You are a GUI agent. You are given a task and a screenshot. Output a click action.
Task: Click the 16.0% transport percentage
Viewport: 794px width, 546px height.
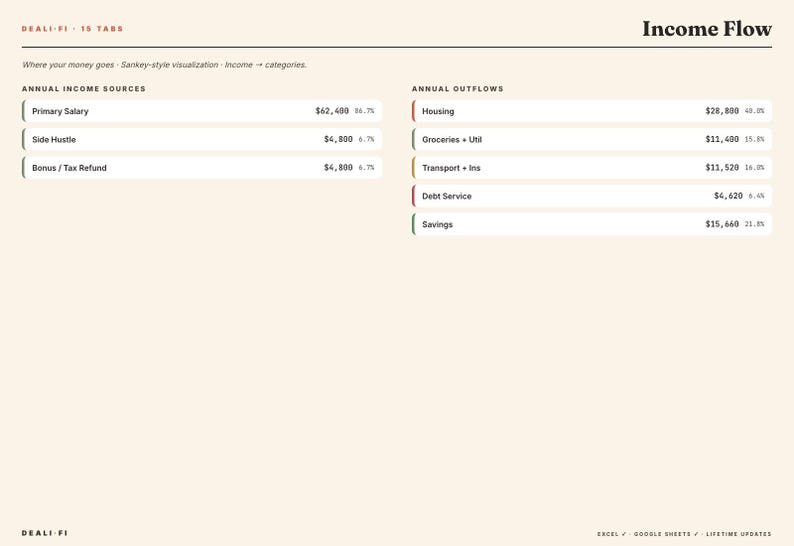755,168
